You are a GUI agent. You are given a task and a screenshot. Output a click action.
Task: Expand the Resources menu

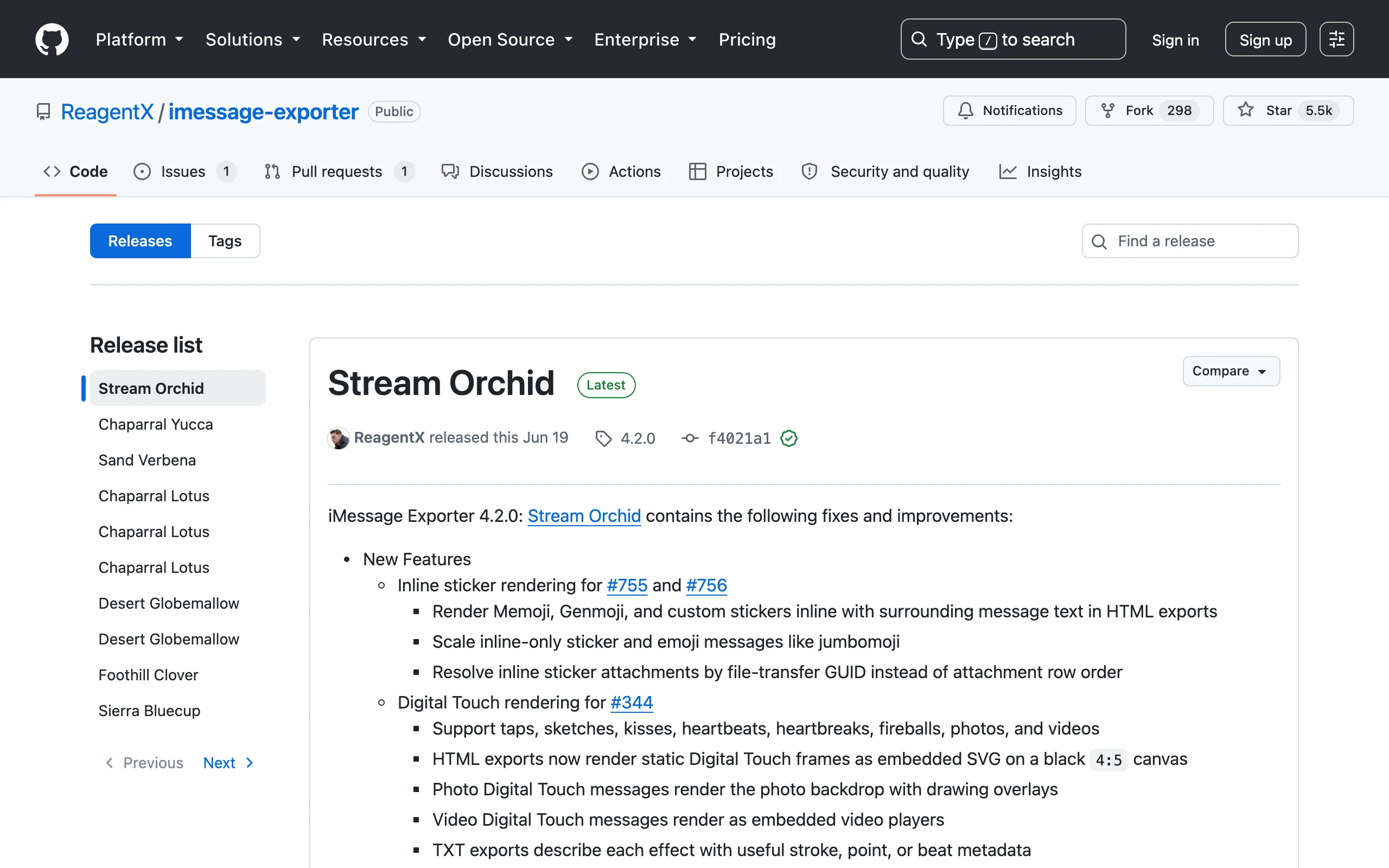pyautogui.click(x=374, y=39)
